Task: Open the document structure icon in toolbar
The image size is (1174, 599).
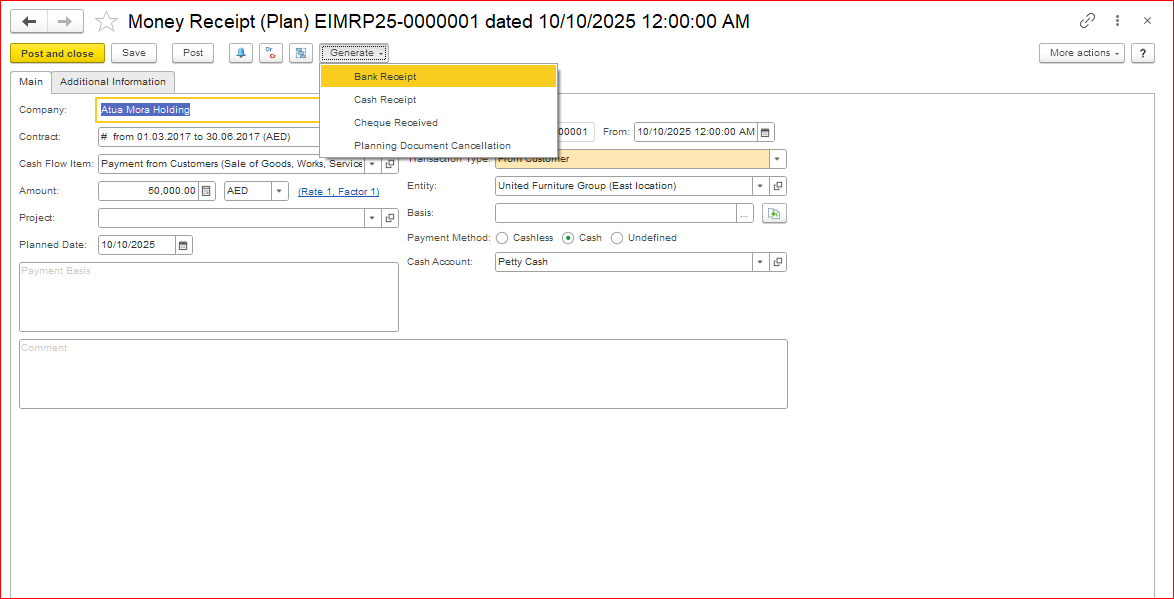Action: pos(300,53)
